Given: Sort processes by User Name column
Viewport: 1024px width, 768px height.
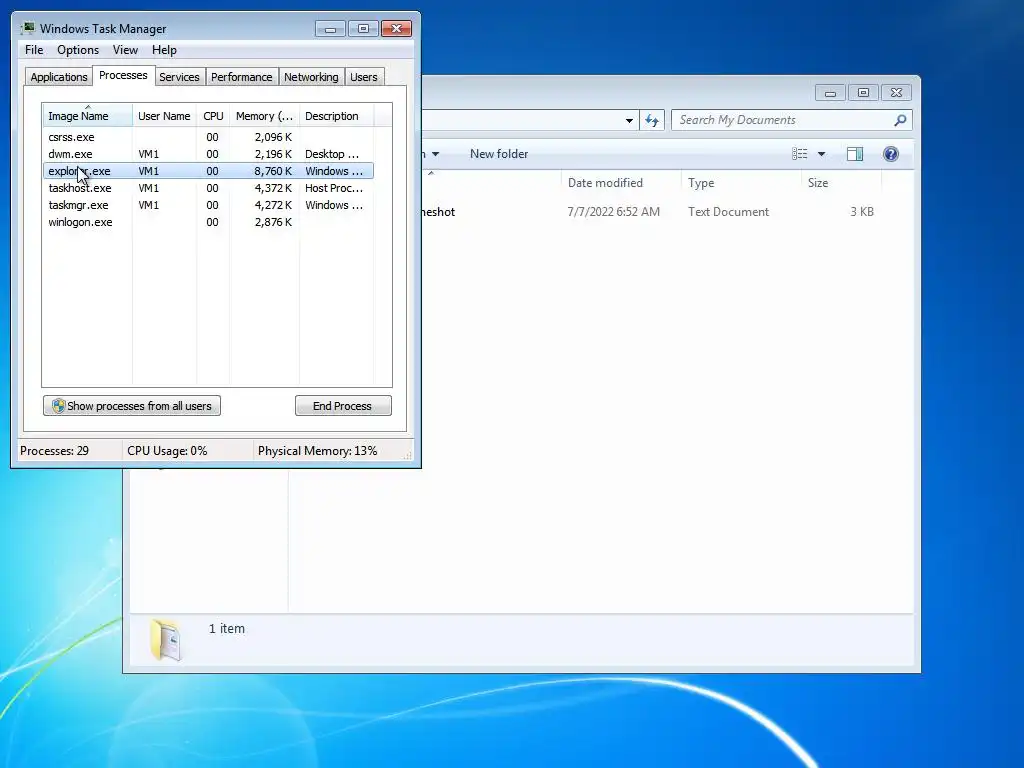Looking at the screenshot, I should pyautogui.click(x=164, y=116).
